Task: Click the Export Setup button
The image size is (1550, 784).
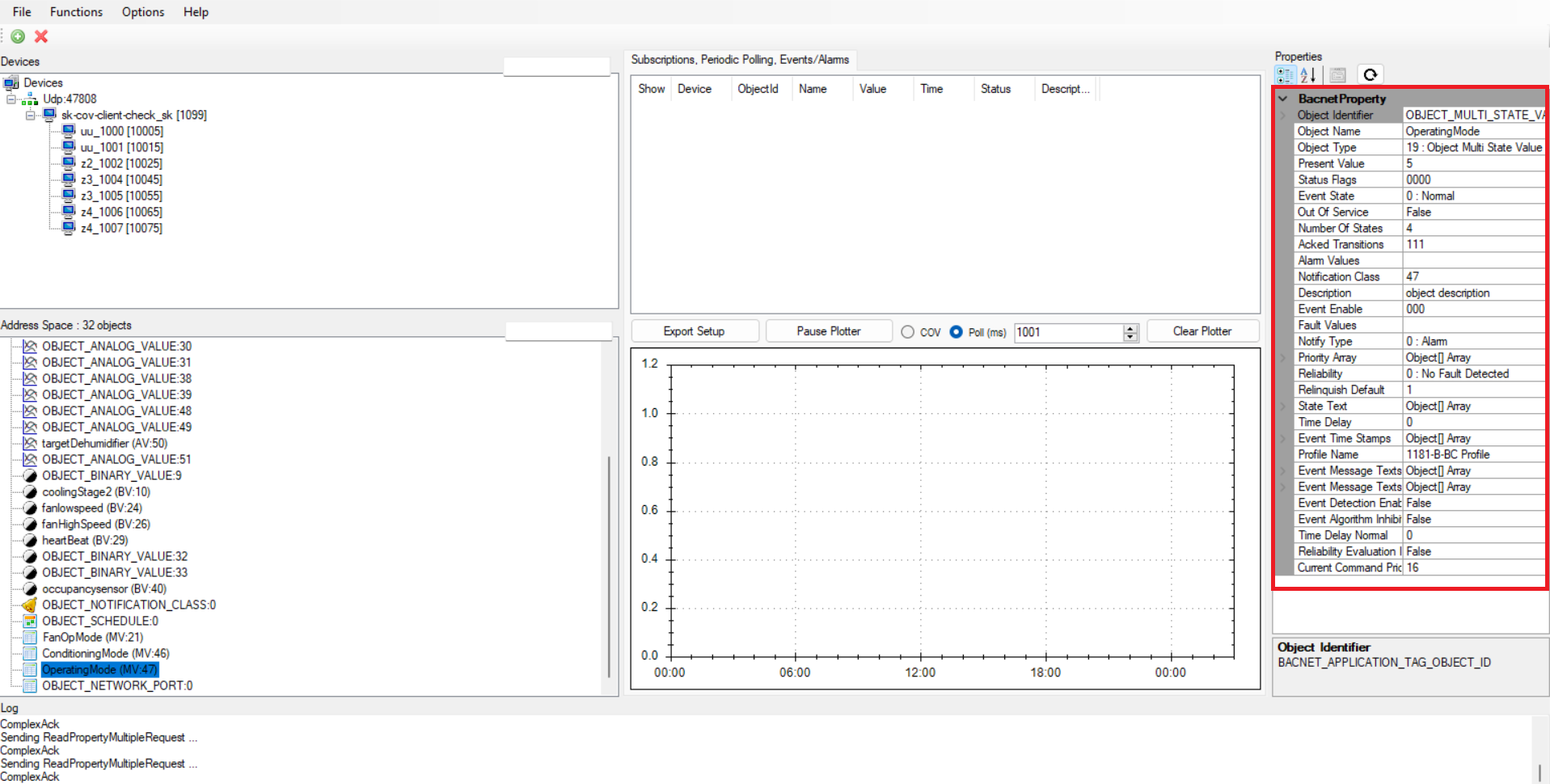Action: point(694,331)
